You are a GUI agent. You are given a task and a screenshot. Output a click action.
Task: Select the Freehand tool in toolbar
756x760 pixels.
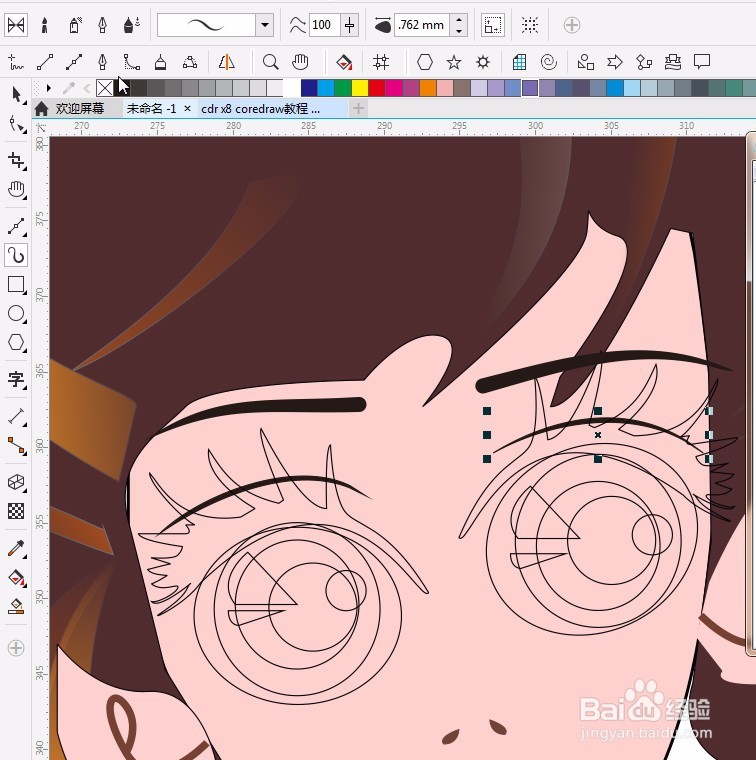(x=16, y=62)
